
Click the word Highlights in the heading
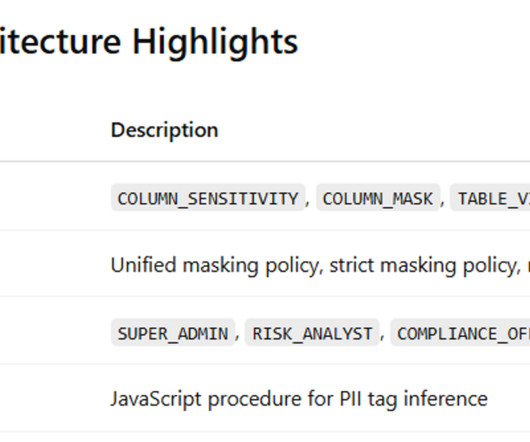[x=215, y=43]
